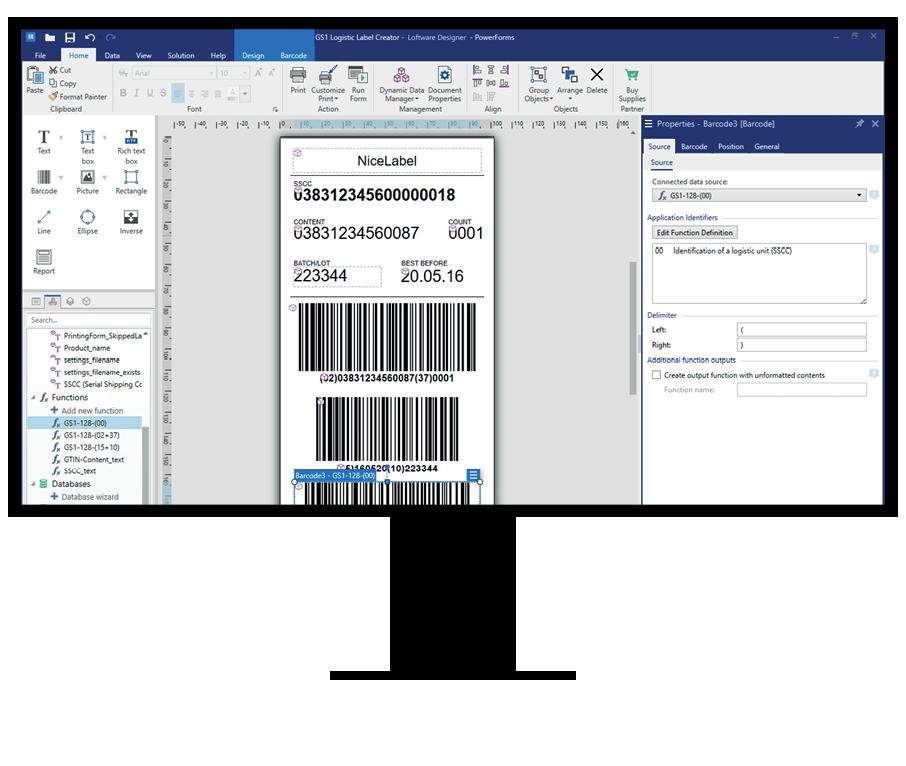Click the Save icon in title bar
Viewport: 906px width, 766px height.
click(70, 38)
